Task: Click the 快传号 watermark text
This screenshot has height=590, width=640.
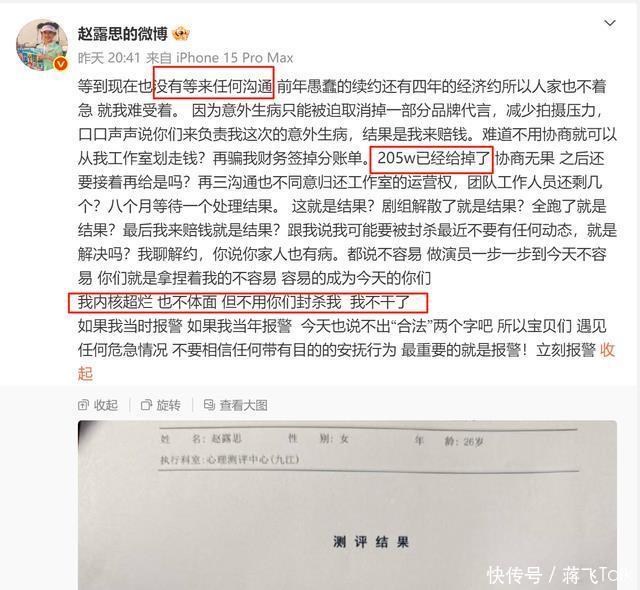Action: click(514, 575)
